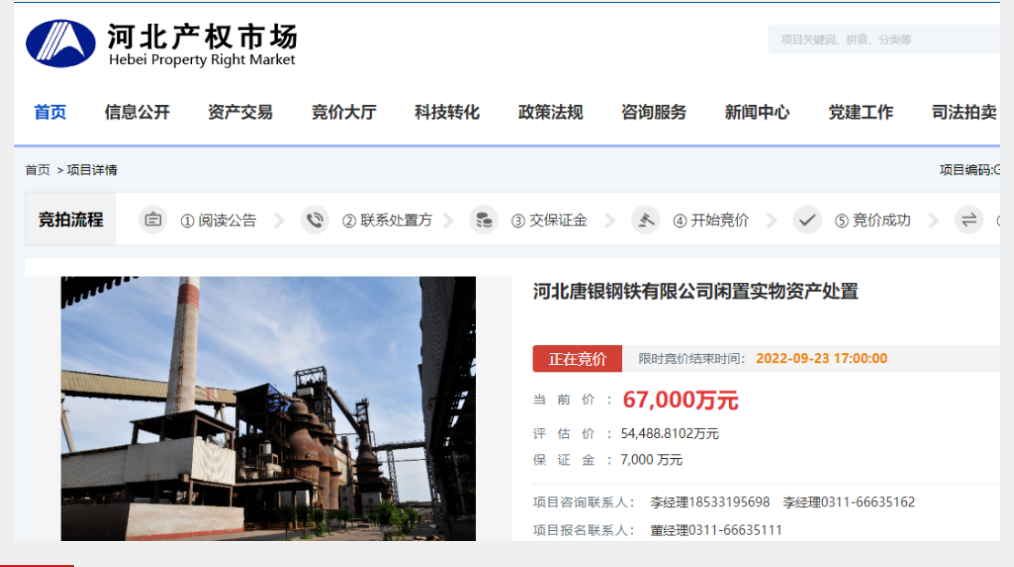Click the project keyword search field
The image size is (1014, 567).
click(x=883, y=39)
